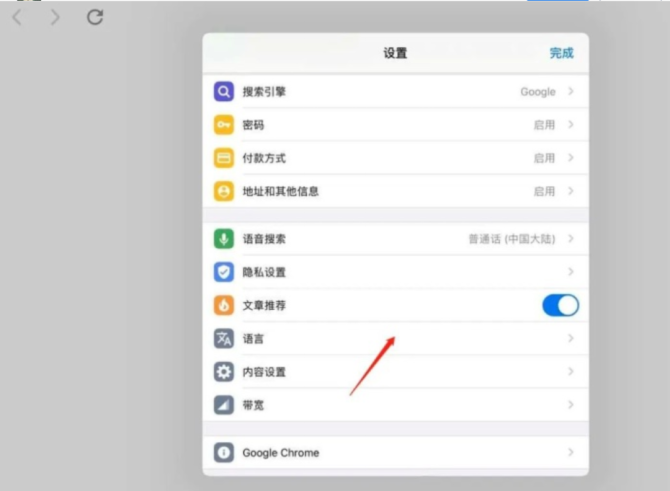Open 隐私设置 via its chevron
This screenshot has height=491, width=670.
click(x=571, y=272)
